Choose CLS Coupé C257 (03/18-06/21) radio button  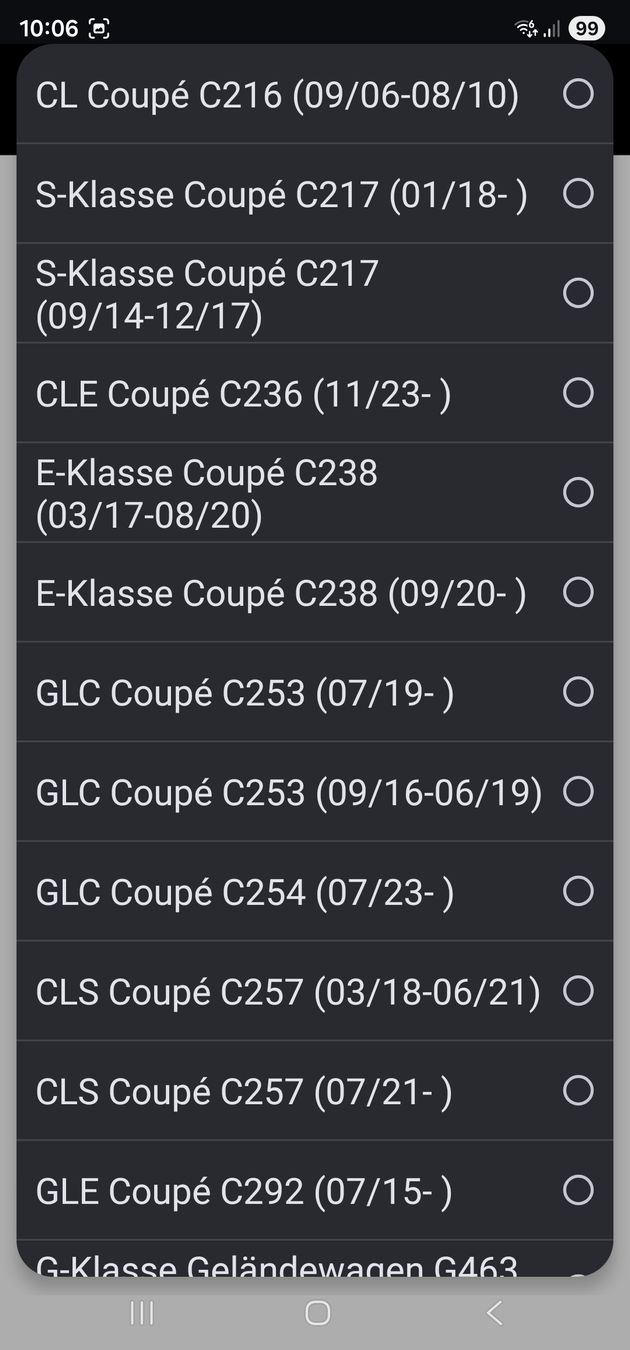click(x=578, y=991)
